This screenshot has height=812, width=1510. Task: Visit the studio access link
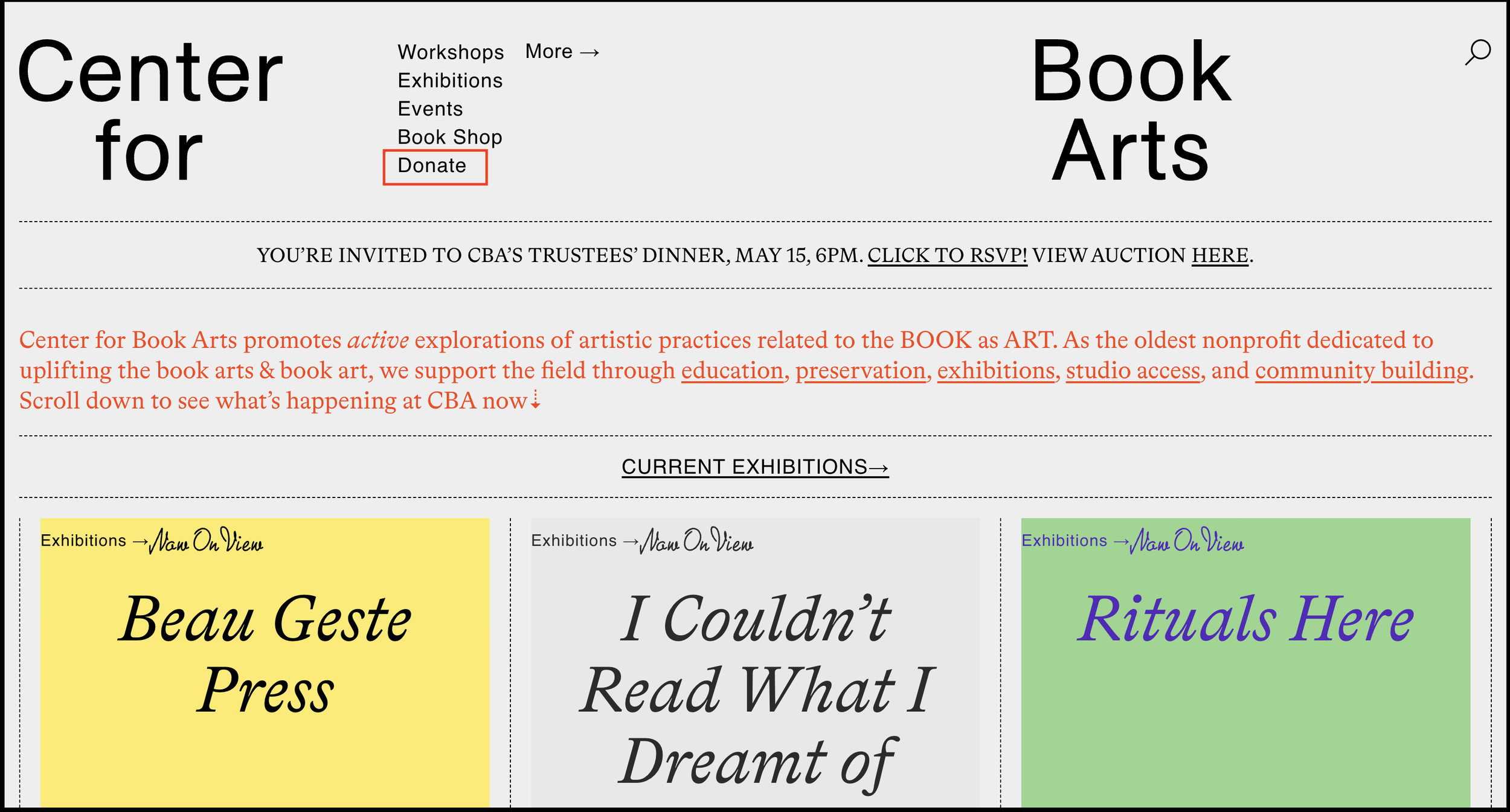[1133, 371]
